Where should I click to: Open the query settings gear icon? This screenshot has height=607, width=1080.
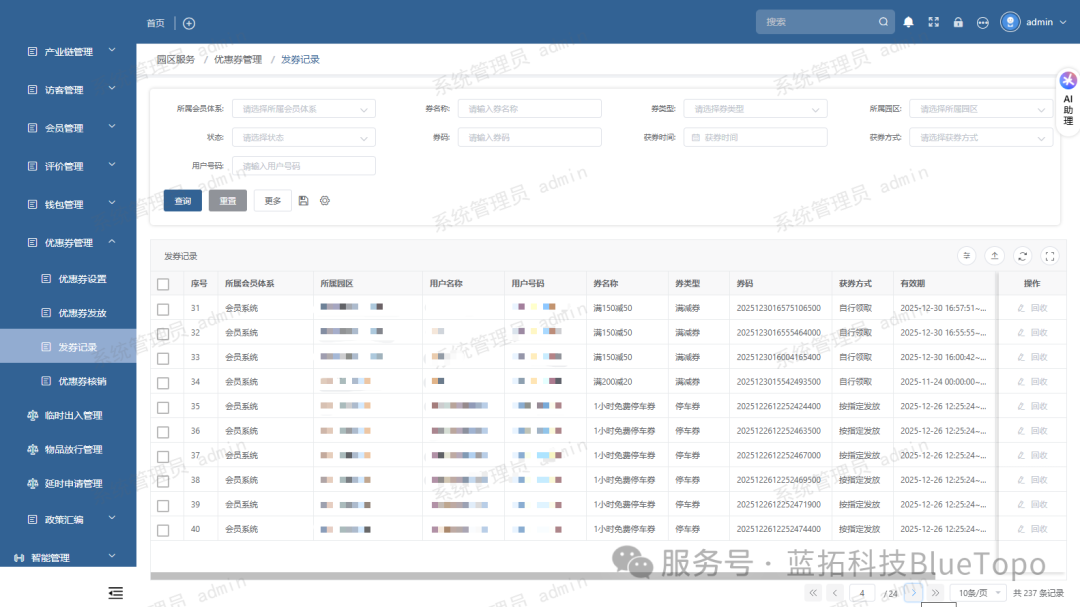(x=324, y=200)
